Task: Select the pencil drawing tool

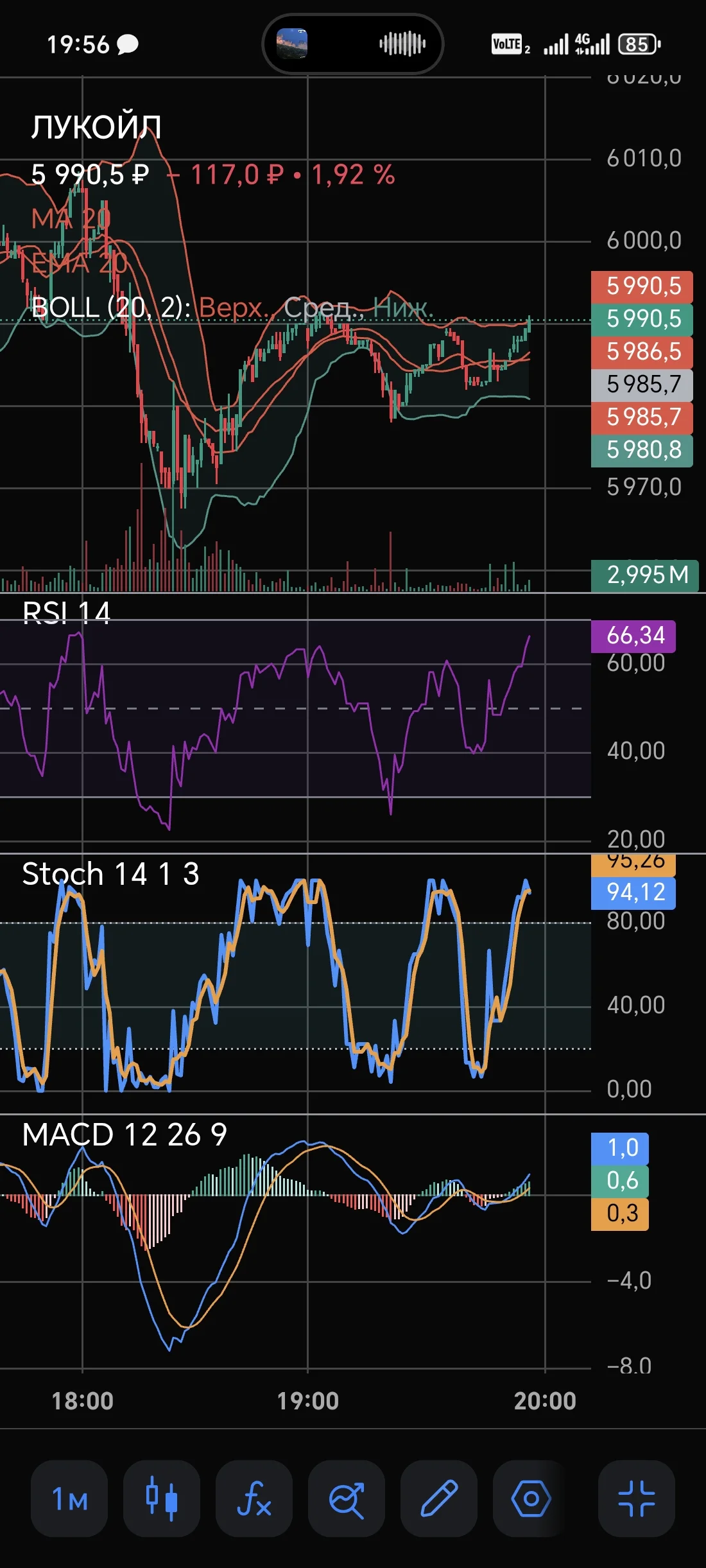Action: [x=439, y=1499]
